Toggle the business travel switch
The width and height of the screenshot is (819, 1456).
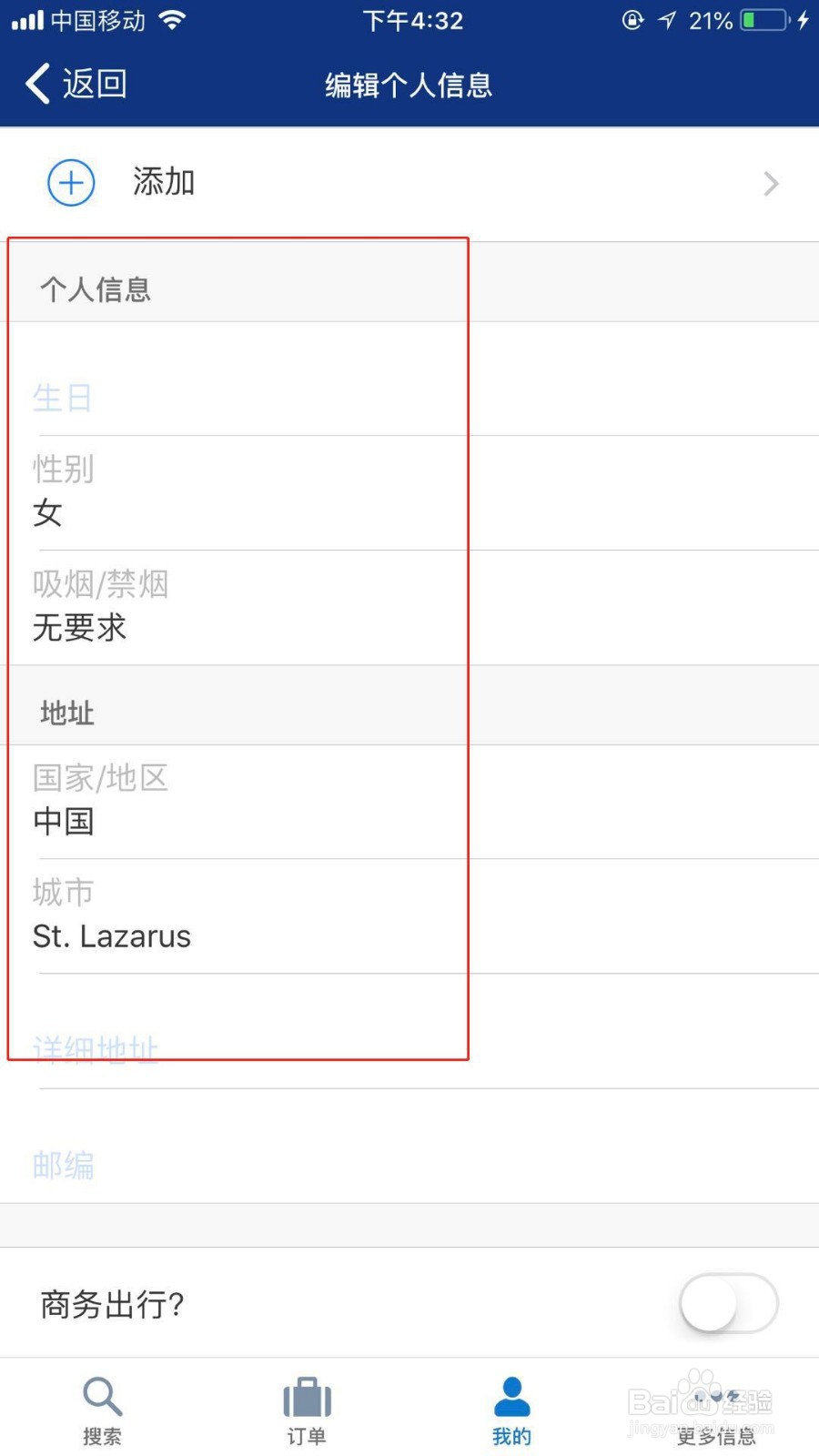click(x=728, y=1303)
